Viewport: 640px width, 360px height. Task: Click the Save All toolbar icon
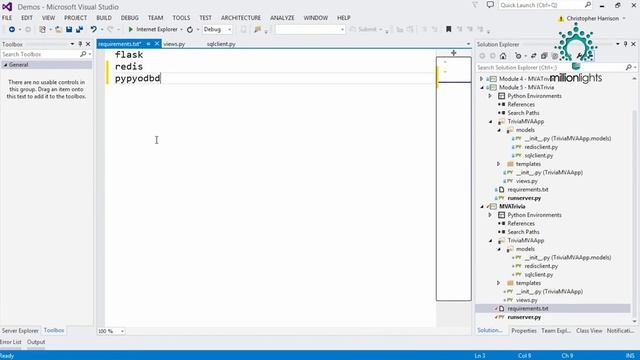80,29
